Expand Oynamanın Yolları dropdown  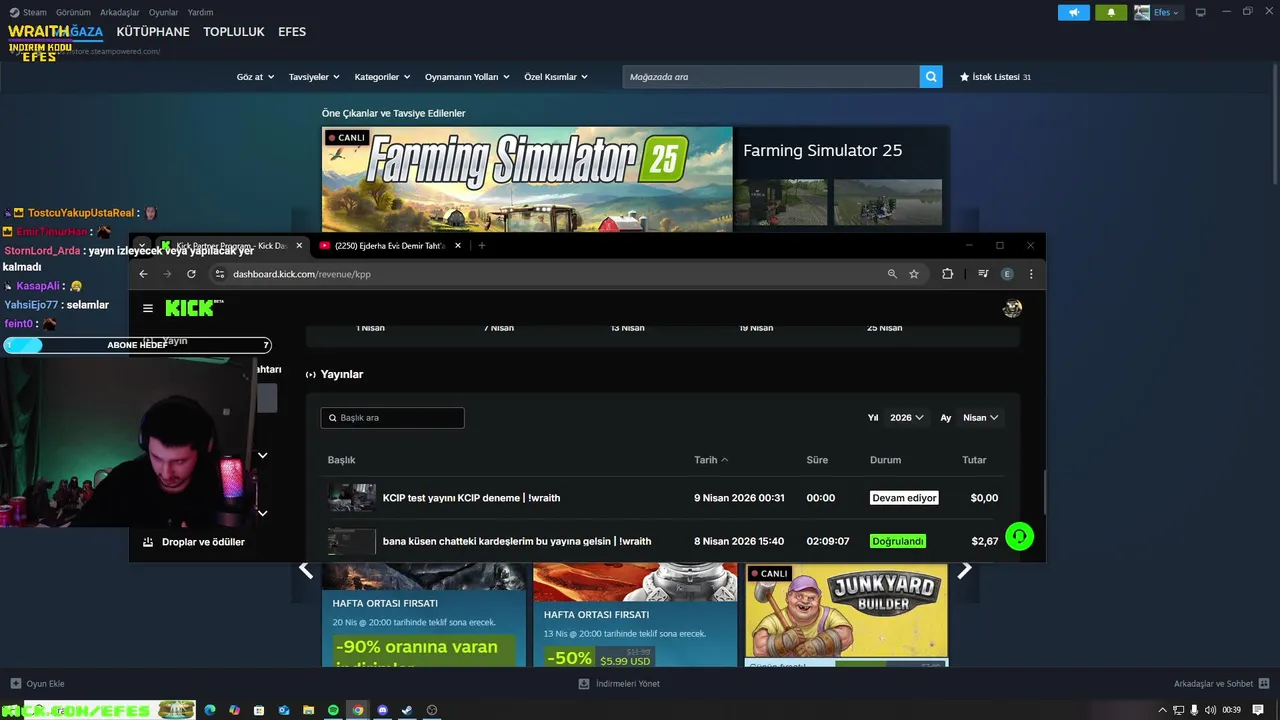[467, 77]
